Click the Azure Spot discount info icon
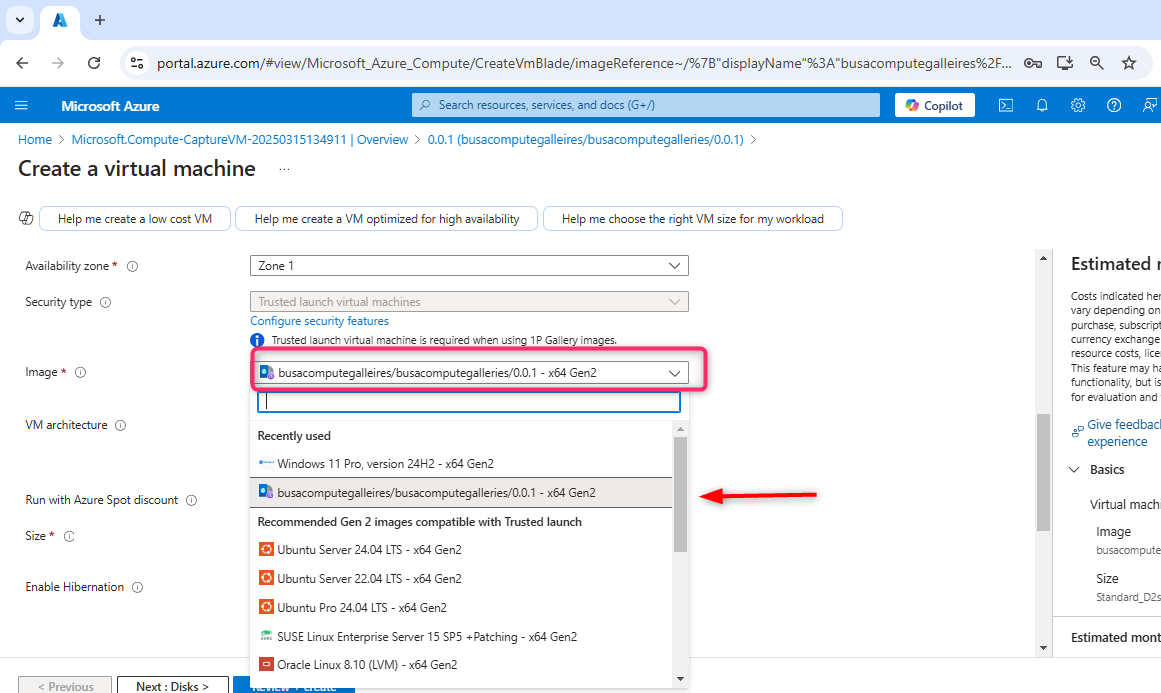The width and height of the screenshot is (1161, 693). pos(191,500)
